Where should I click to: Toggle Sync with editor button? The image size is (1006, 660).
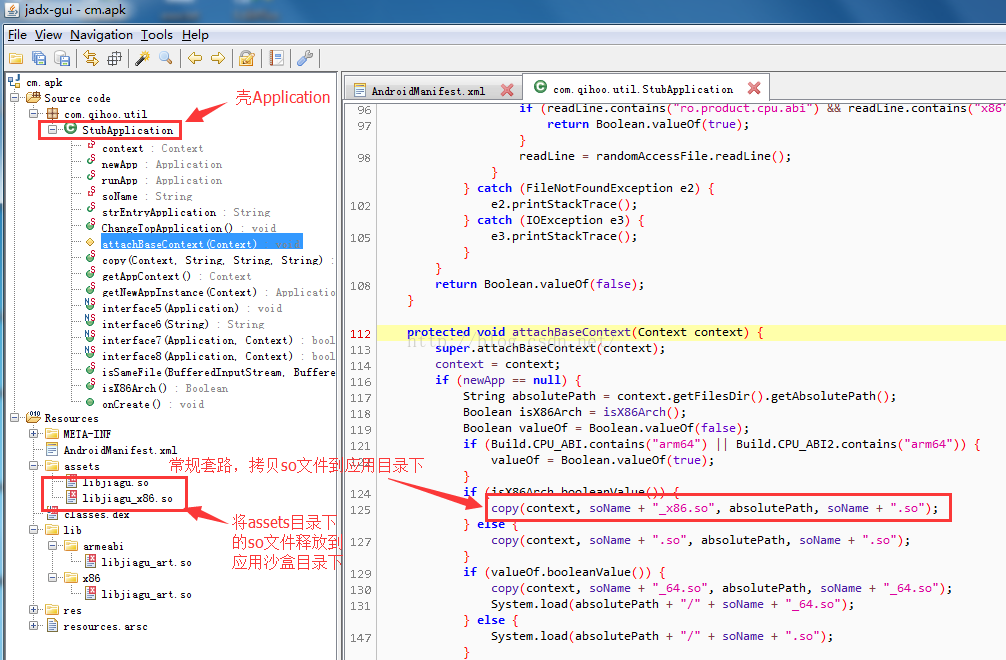click(x=91, y=59)
